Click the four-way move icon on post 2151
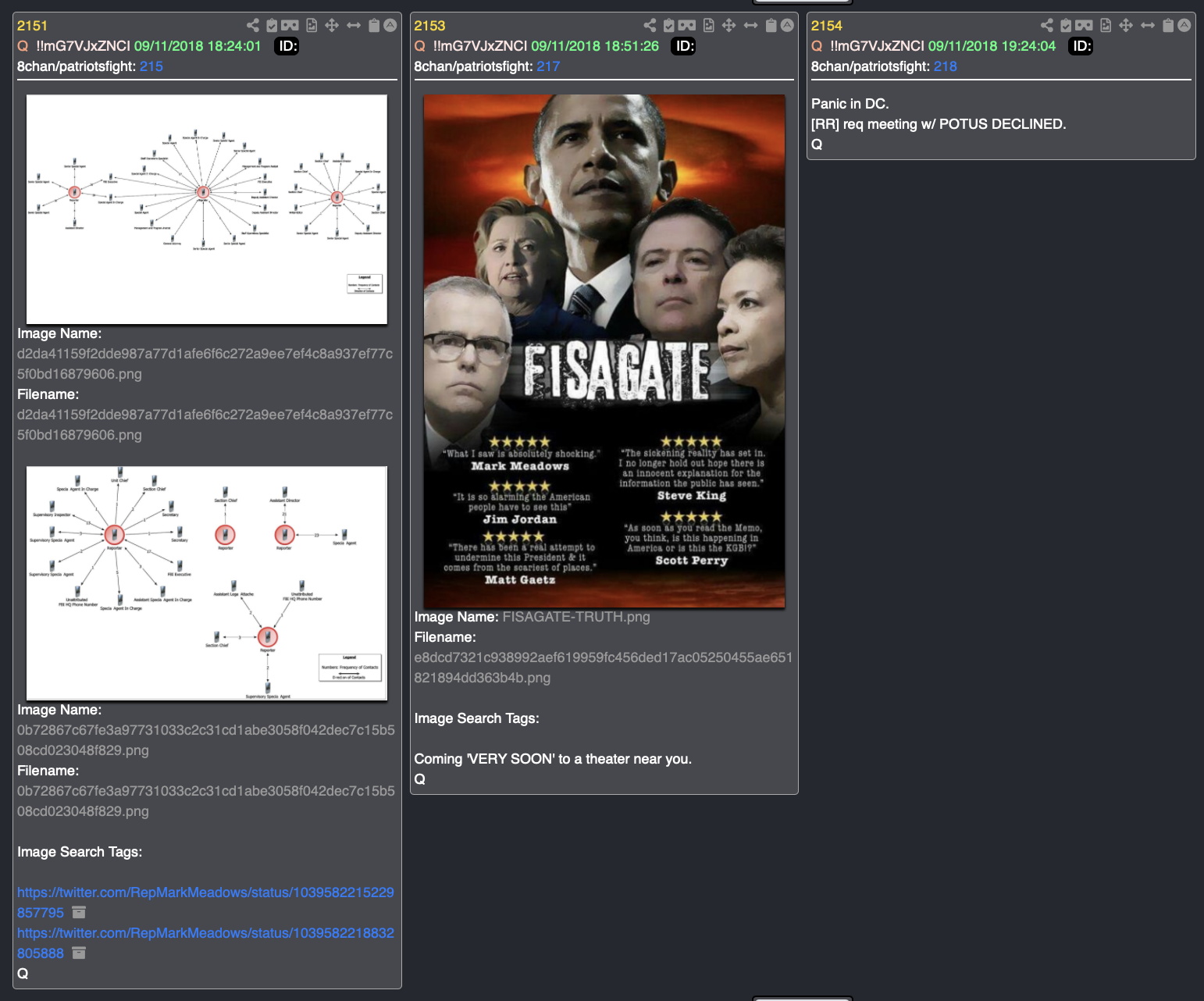The image size is (1204, 1001). tap(332, 26)
